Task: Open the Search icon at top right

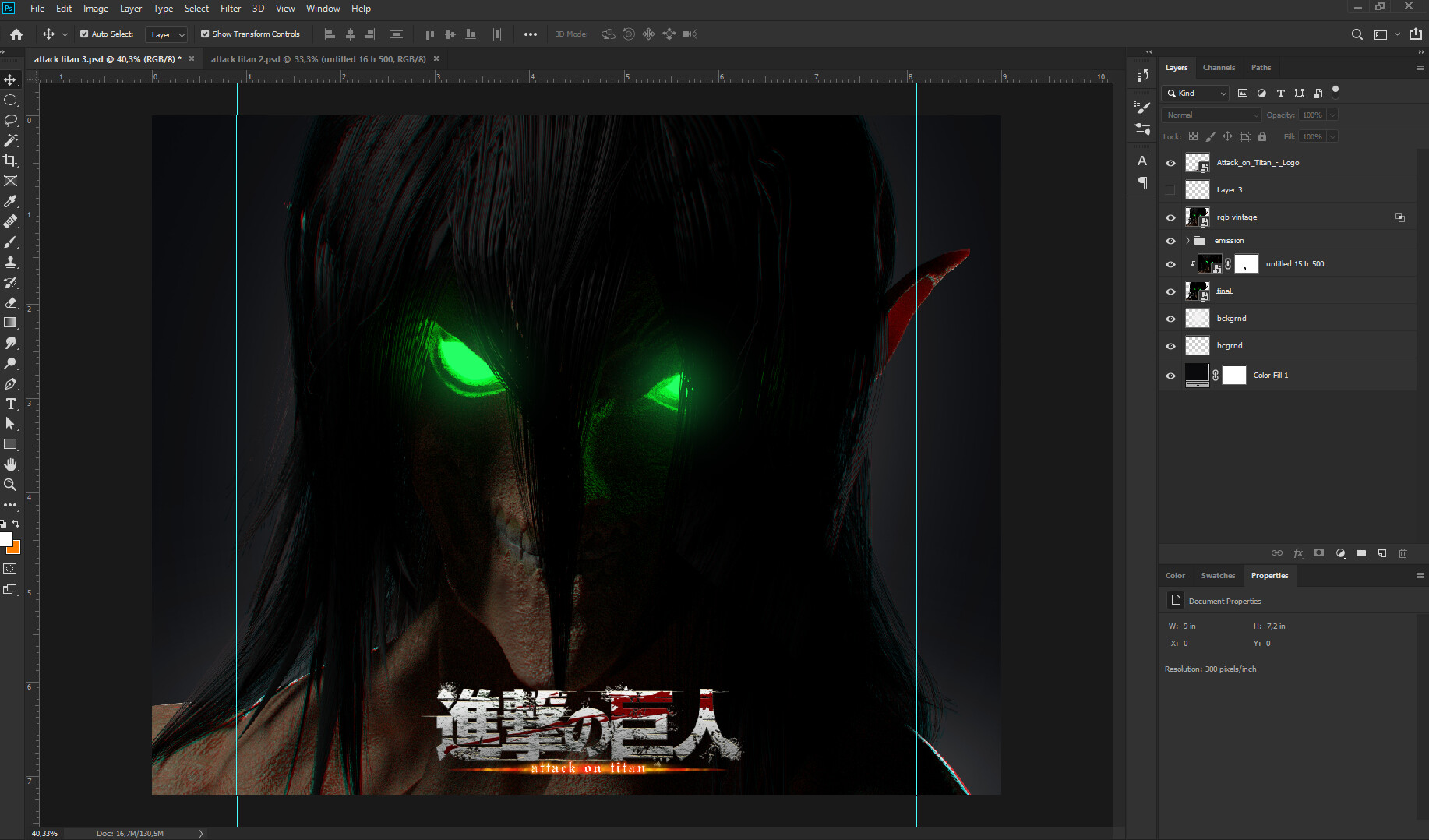Action: click(1357, 34)
